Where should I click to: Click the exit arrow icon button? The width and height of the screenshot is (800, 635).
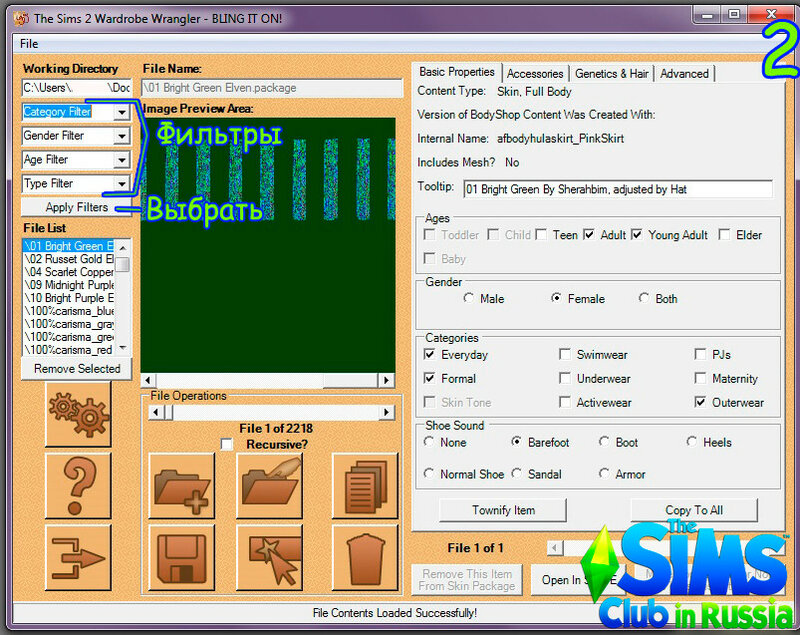point(78,557)
